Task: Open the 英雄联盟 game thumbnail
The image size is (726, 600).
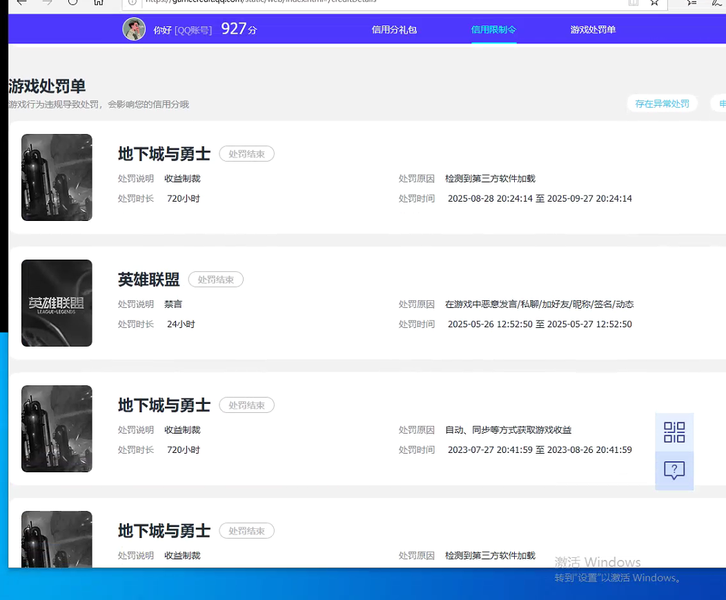Action: [x=56, y=303]
